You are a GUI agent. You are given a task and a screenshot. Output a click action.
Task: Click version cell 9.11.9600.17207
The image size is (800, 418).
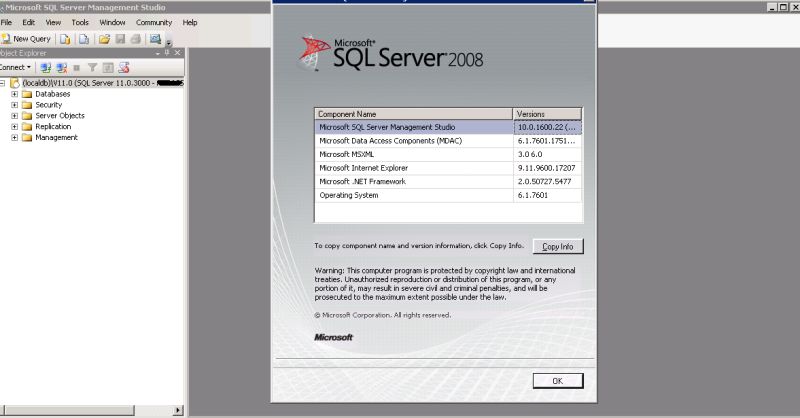point(547,168)
